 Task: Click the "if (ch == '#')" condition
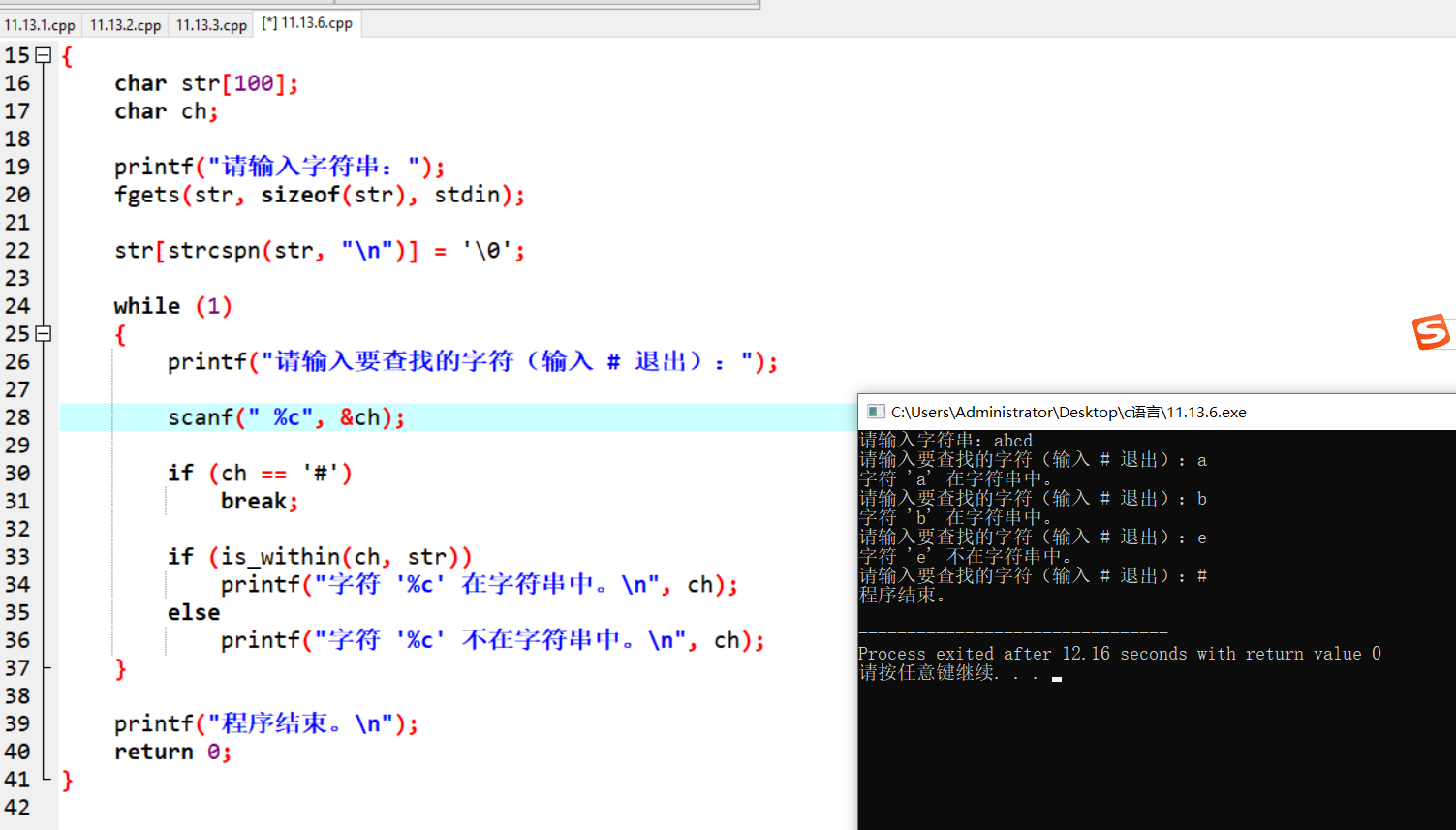[x=261, y=474]
